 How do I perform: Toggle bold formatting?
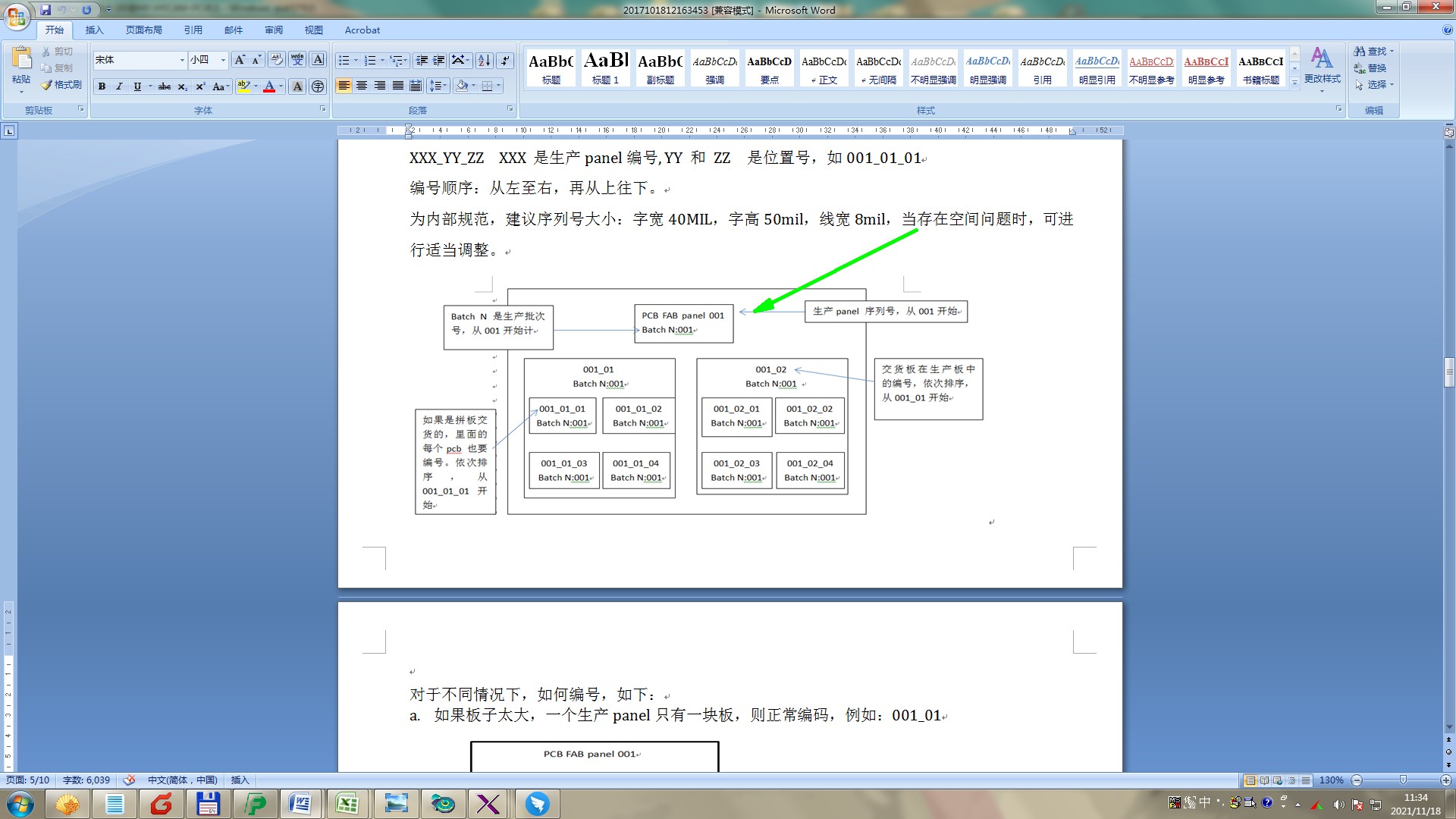coord(102,86)
